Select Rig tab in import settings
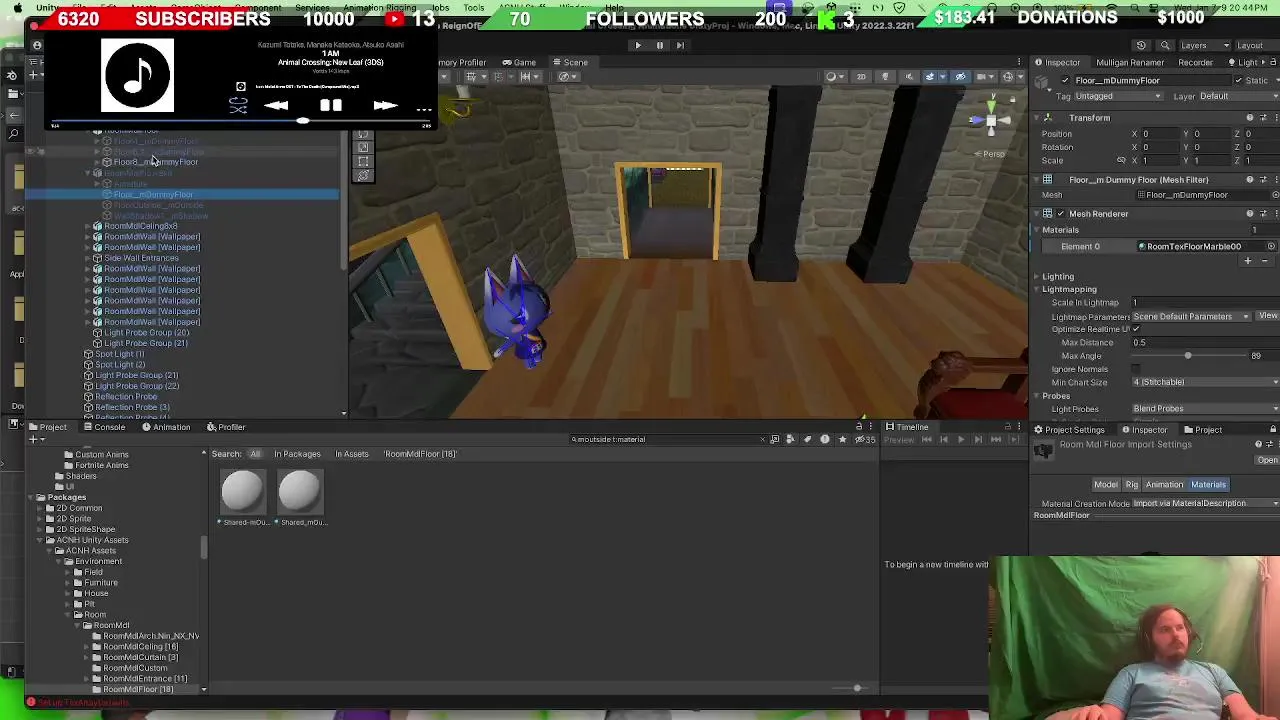 pyautogui.click(x=1131, y=485)
